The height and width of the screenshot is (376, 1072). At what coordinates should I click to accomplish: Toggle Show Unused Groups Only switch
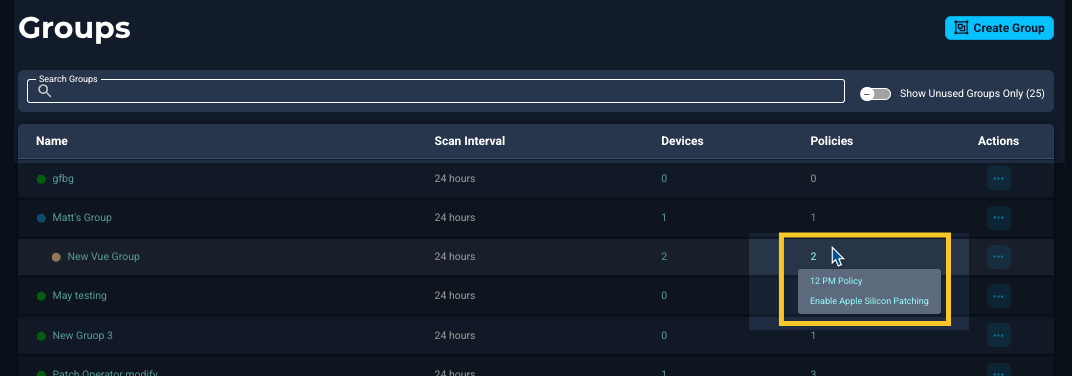875,94
